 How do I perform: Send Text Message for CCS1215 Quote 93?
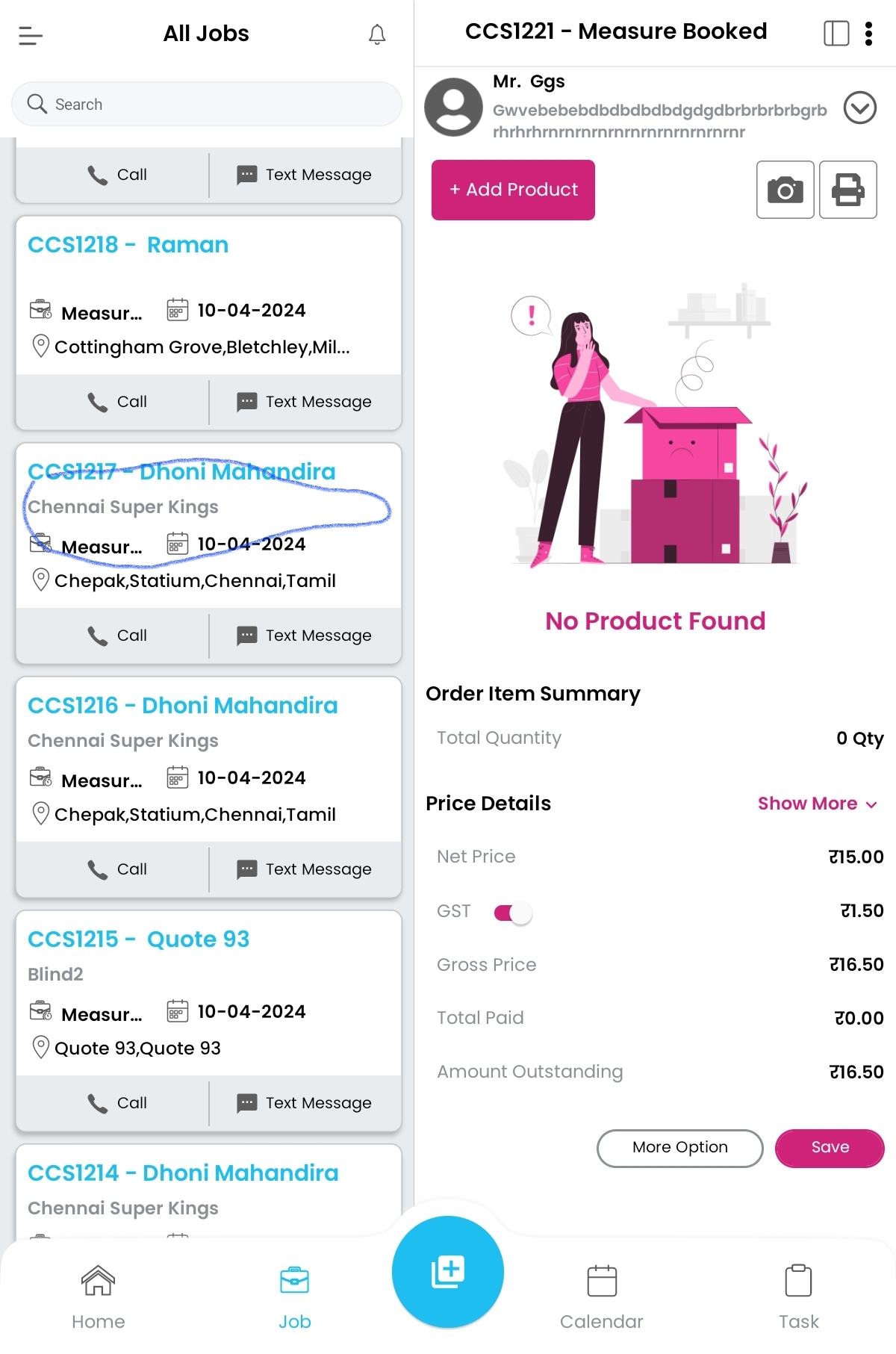304,1103
